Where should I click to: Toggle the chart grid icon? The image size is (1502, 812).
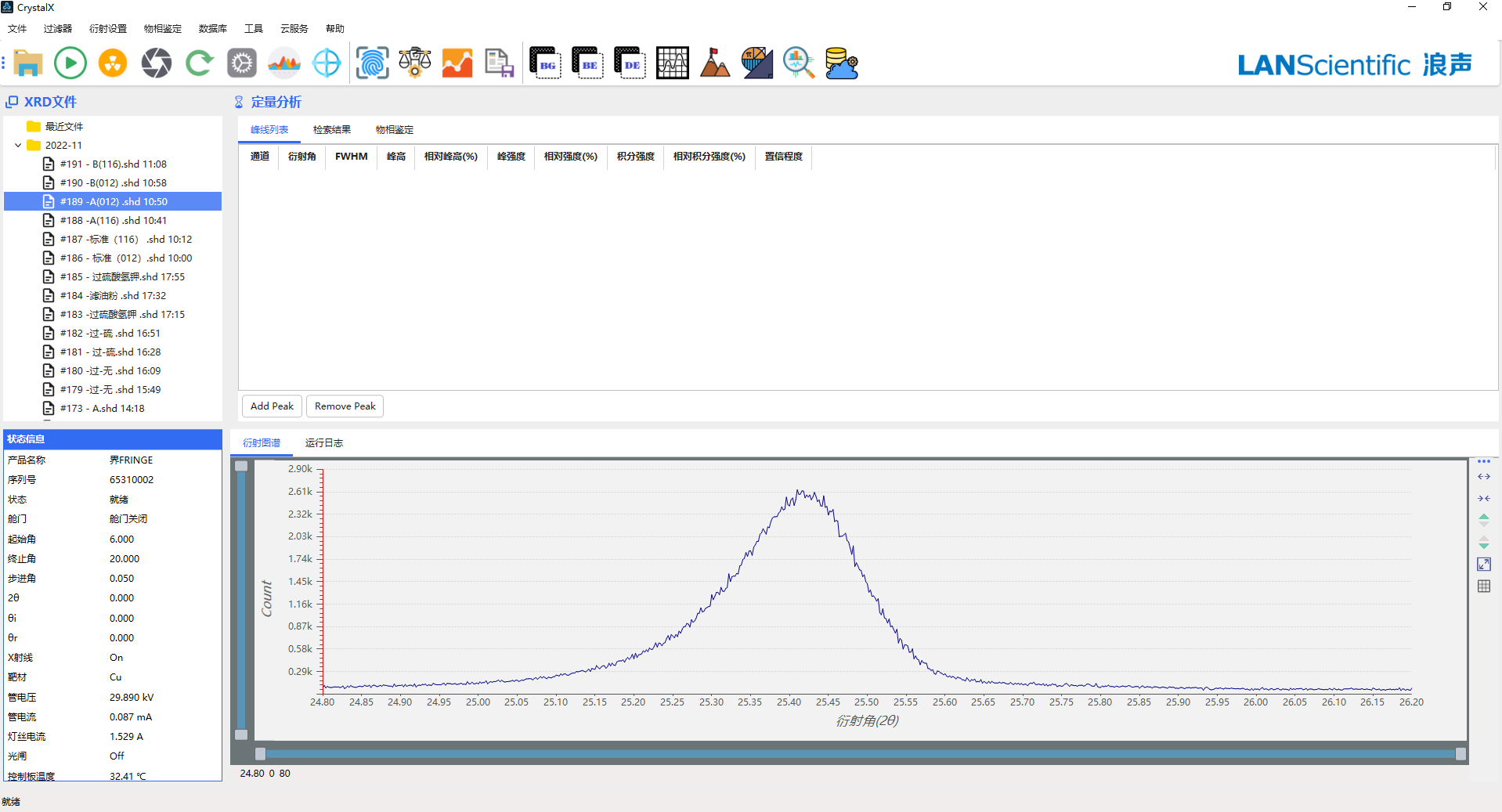(1484, 586)
